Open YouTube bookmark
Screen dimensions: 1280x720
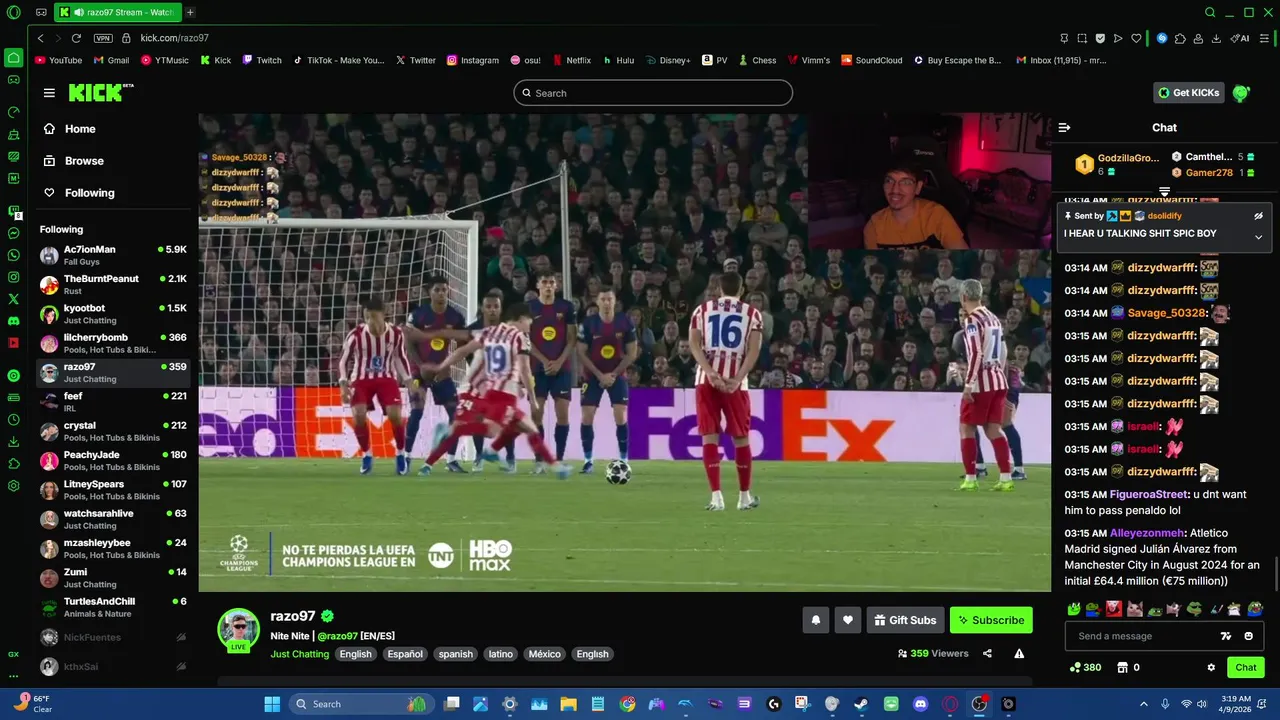pyautogui.click(x=59, y=60)
